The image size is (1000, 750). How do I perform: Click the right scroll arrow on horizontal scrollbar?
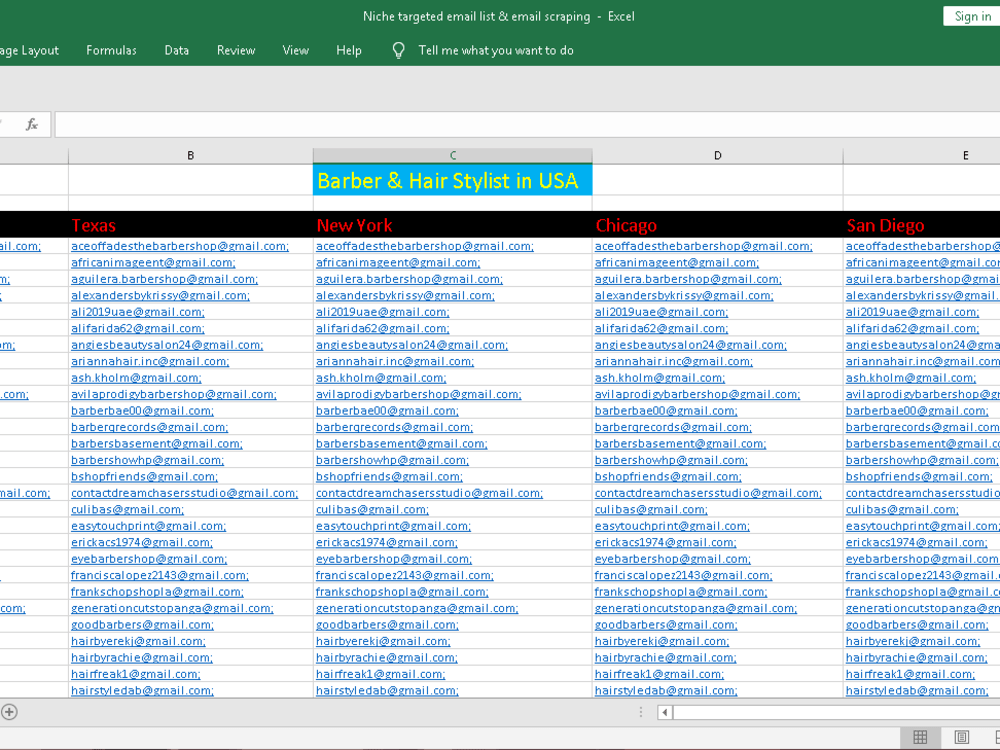click(994, 713)
